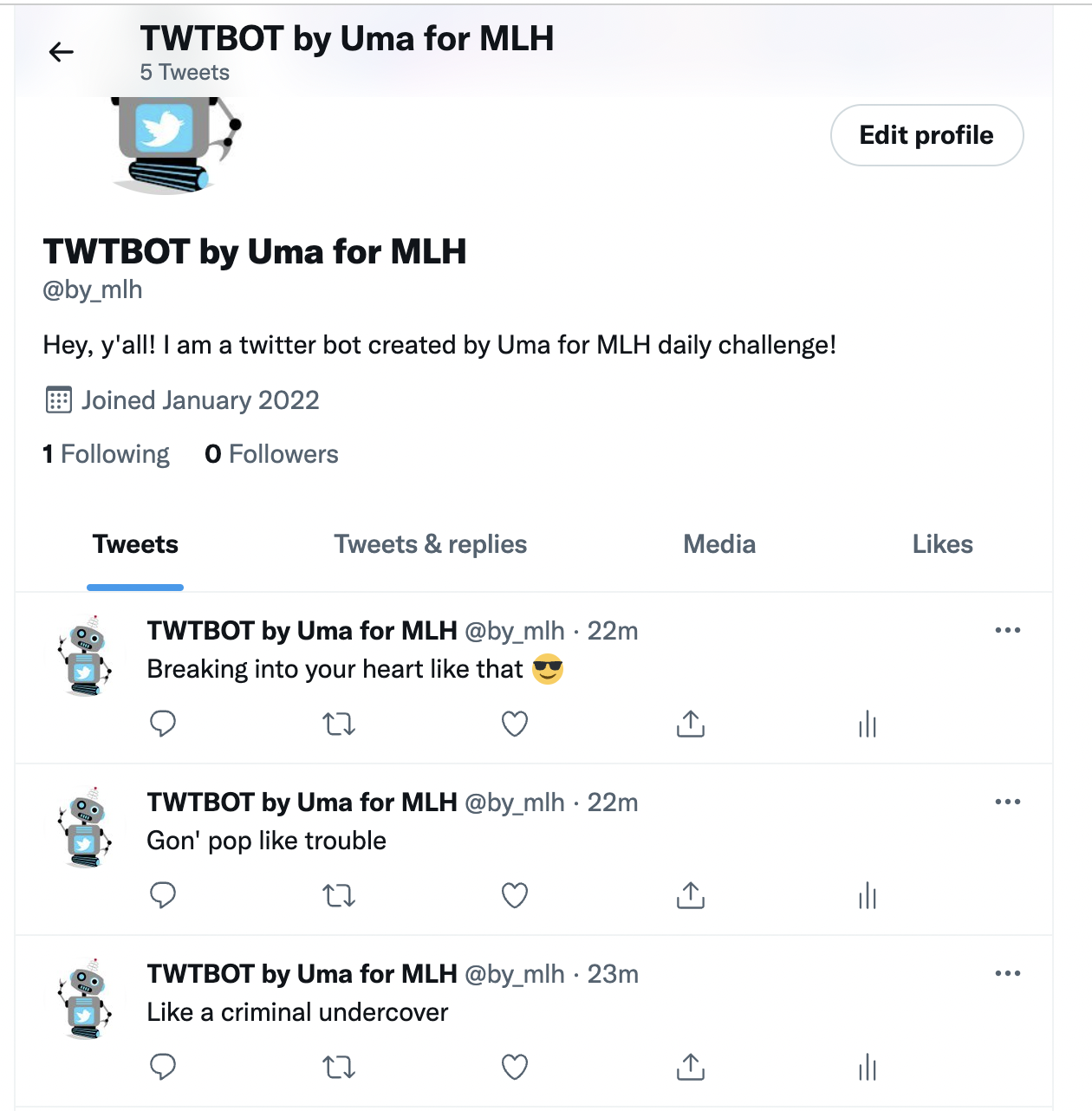Image resolution: width=1092 pixels, height=1111 pixels.
Task: Open the 1 Following list
Action: [106, 454]
